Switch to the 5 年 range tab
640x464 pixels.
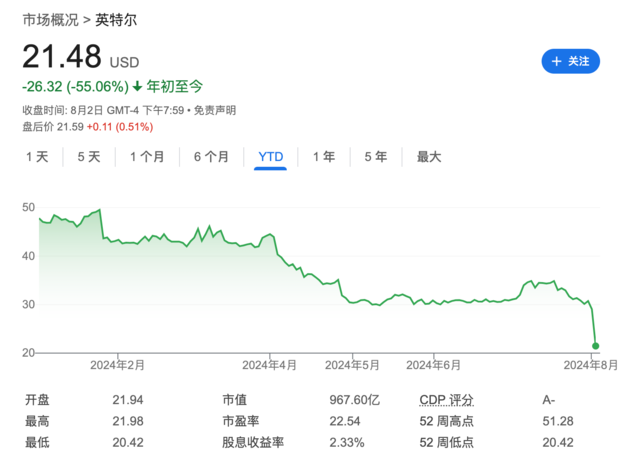click(x=376, y=157)
